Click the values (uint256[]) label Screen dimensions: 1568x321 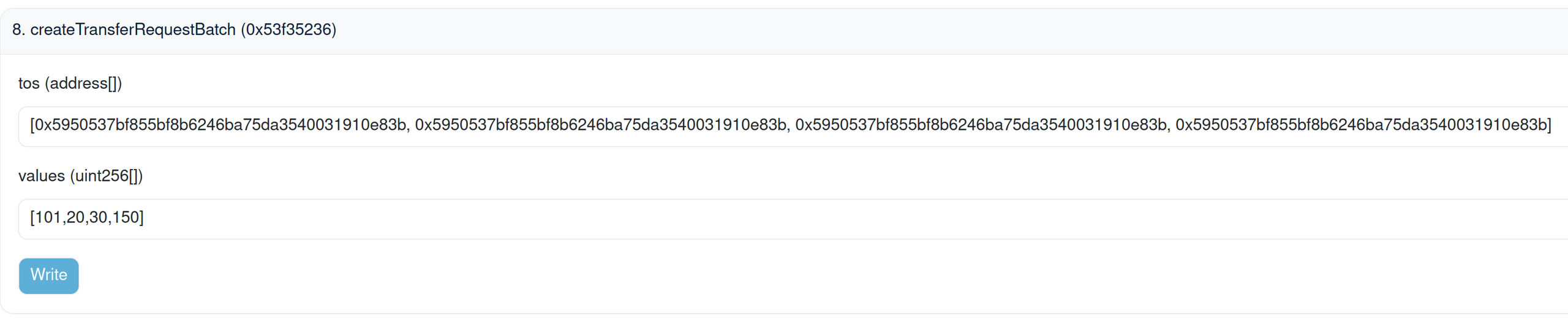pyautogui.click(x=80, y=176)
